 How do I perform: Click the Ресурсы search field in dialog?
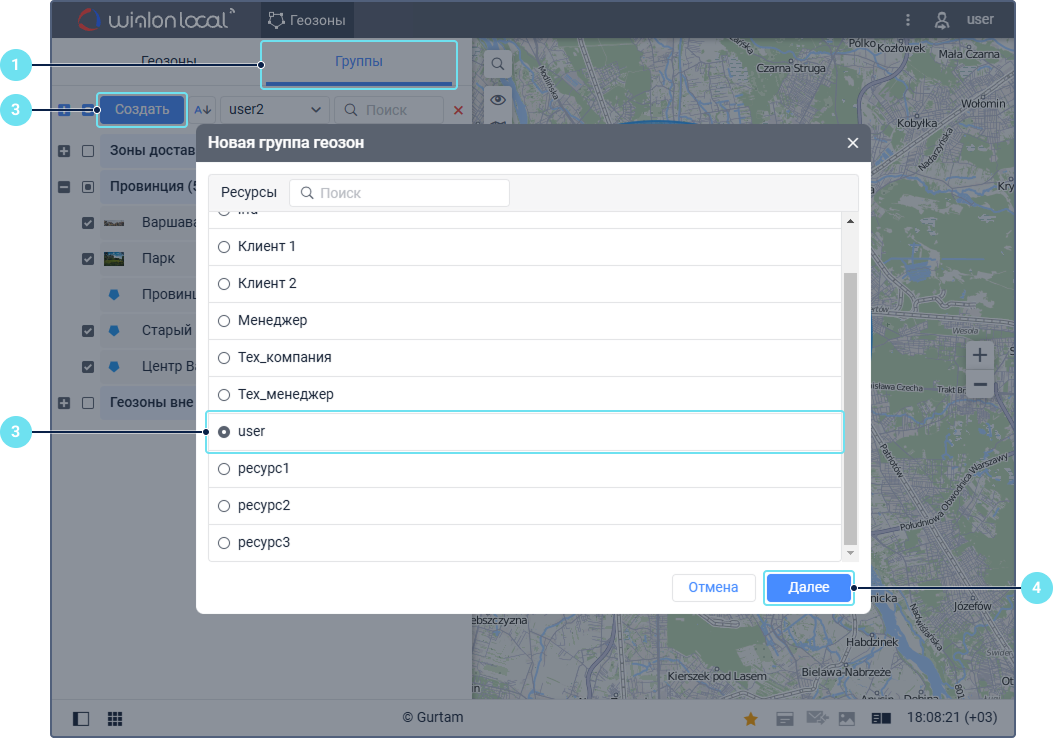click(399, 193)
